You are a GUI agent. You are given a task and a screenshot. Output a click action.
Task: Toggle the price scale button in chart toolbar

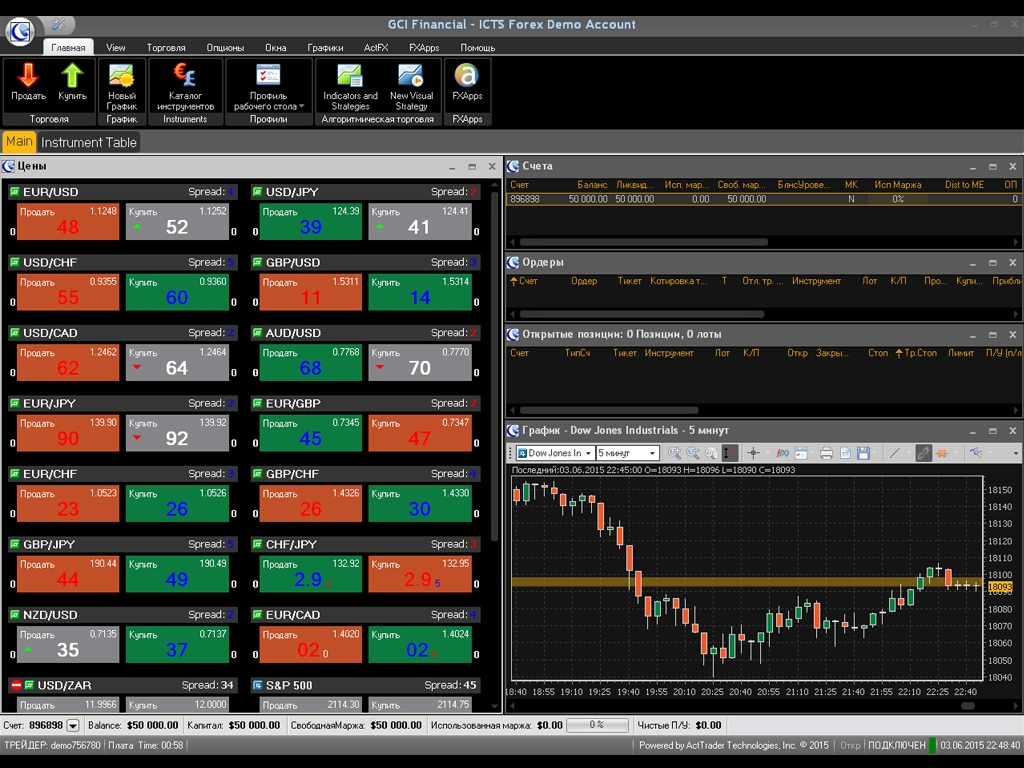[730, 453]
